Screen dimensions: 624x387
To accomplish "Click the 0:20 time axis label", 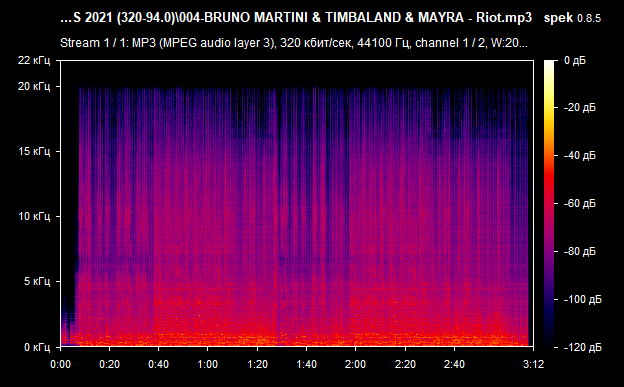I will tap(109, 364).
